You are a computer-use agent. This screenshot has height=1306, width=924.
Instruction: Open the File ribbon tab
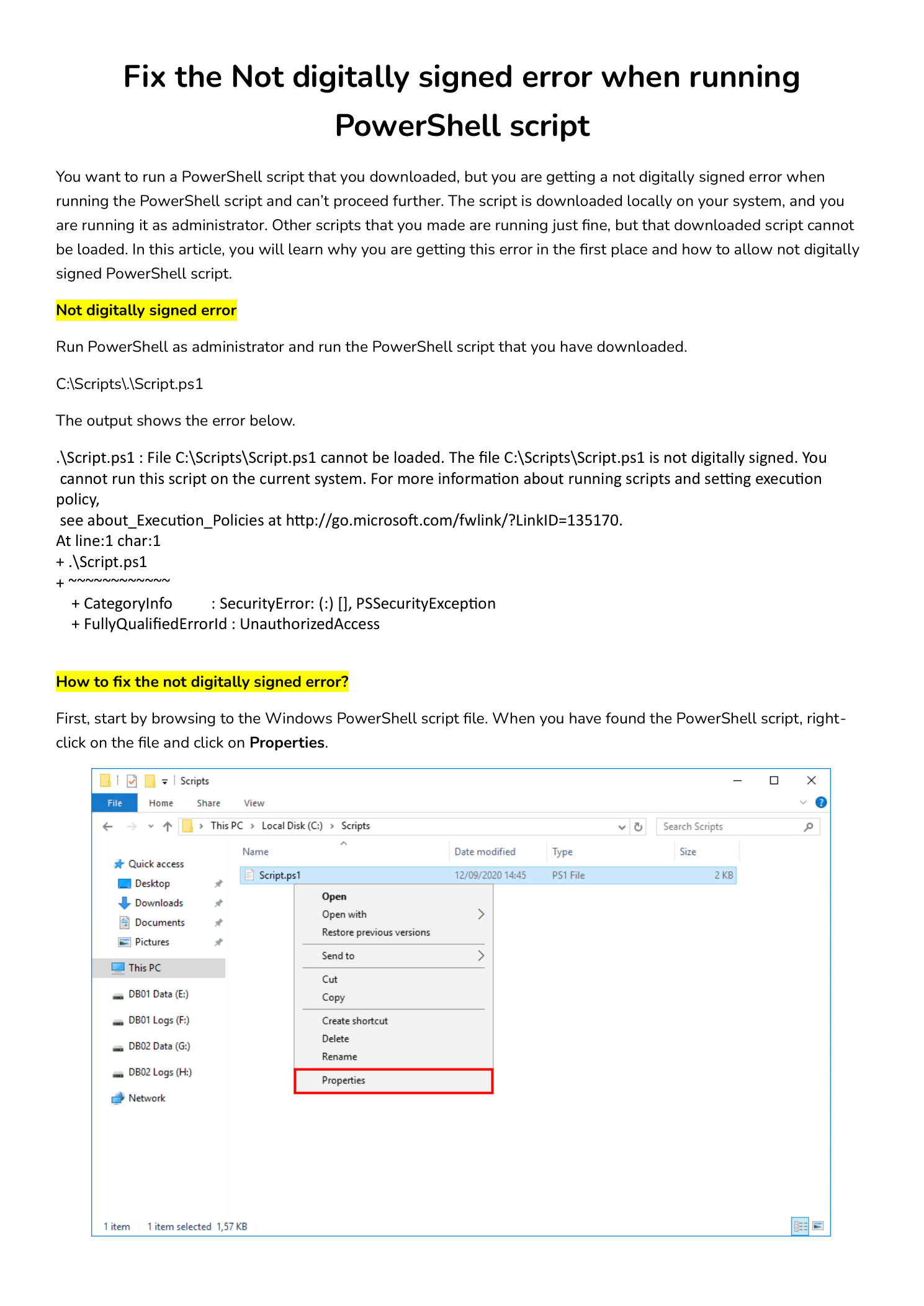coord(115,803)
